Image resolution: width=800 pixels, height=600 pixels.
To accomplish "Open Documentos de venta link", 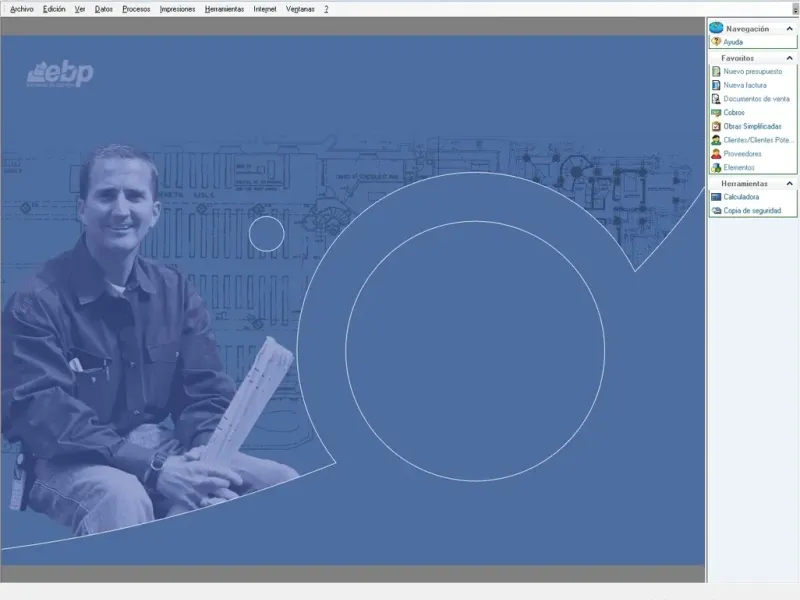I will coord(756,99).
